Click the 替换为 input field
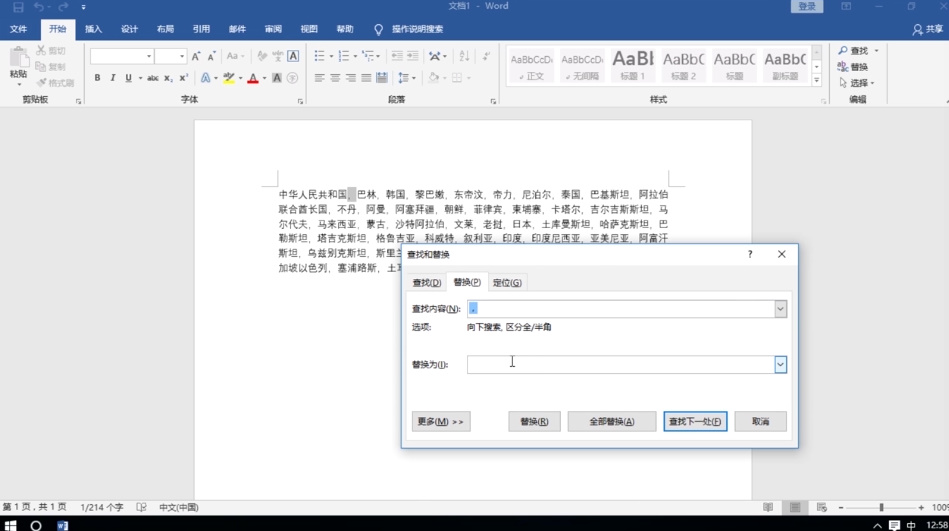Image resolution: width=949 pixels, height=531 pixels. click(x=620, y=364)
